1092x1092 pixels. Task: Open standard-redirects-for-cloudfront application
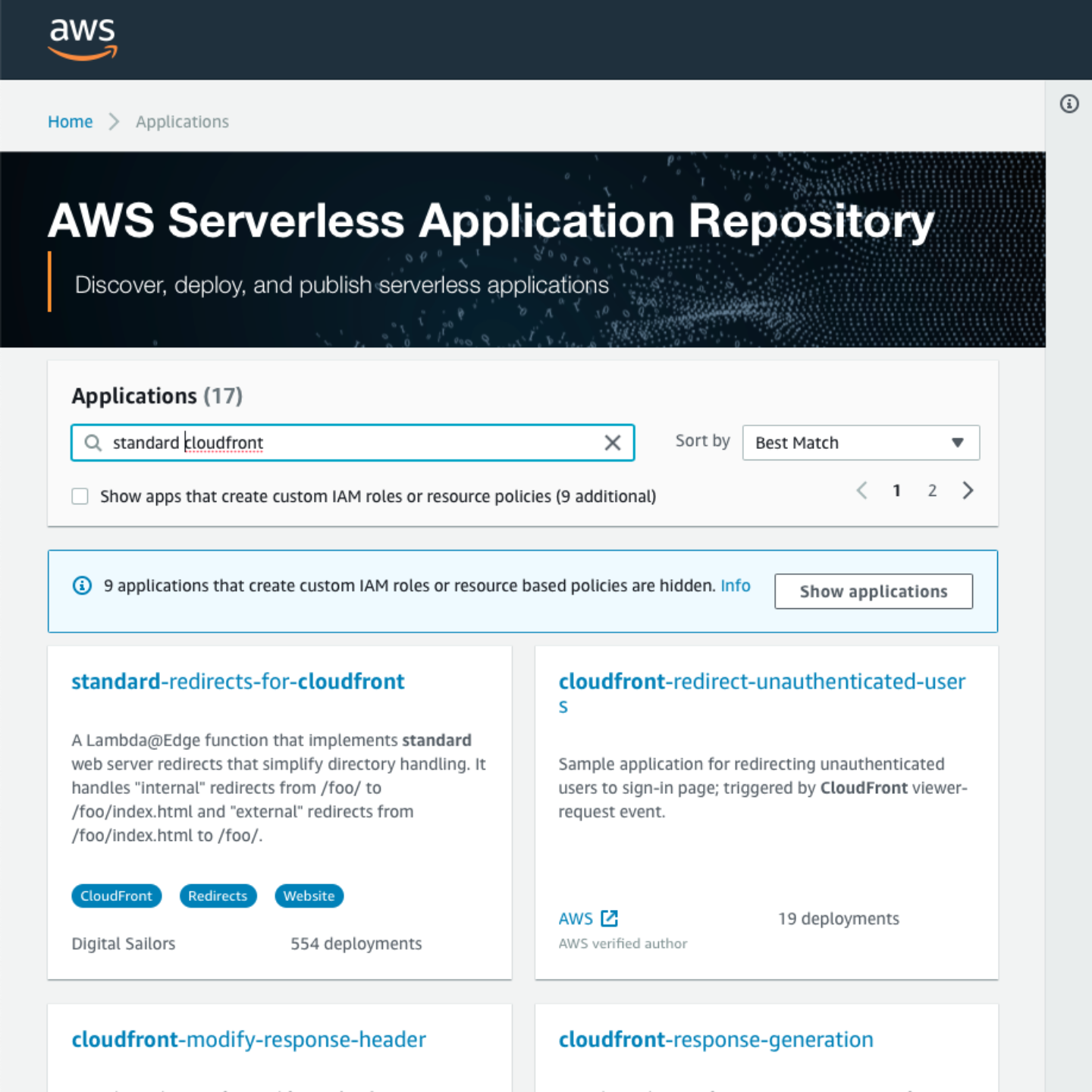tap(238, 682)
